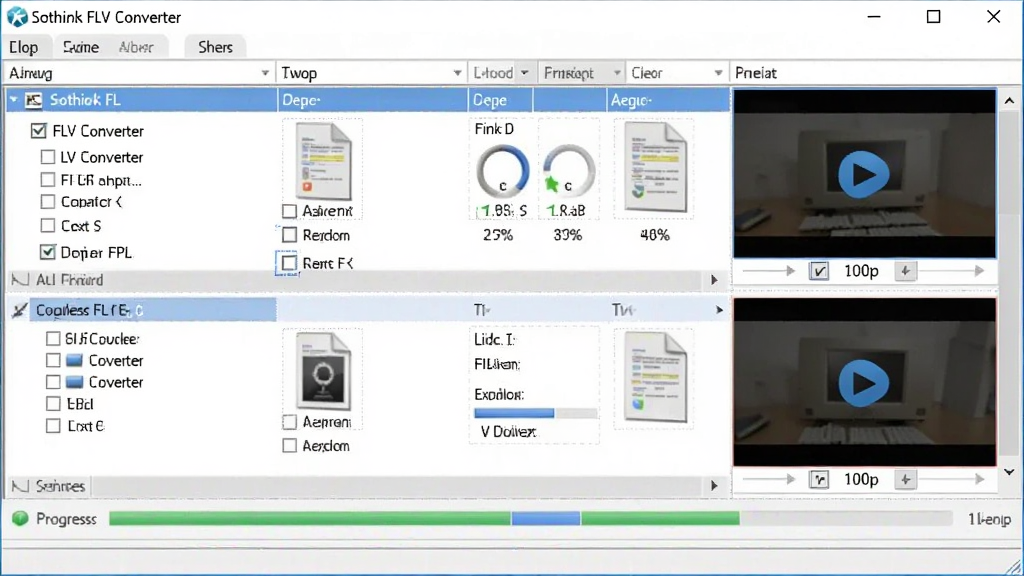Image resolution: width=1024 pixels, height=576 pixels.
Task: Expand the Ltood dropdown arrow
Action: pyautogui.click(x=524, y=72)
